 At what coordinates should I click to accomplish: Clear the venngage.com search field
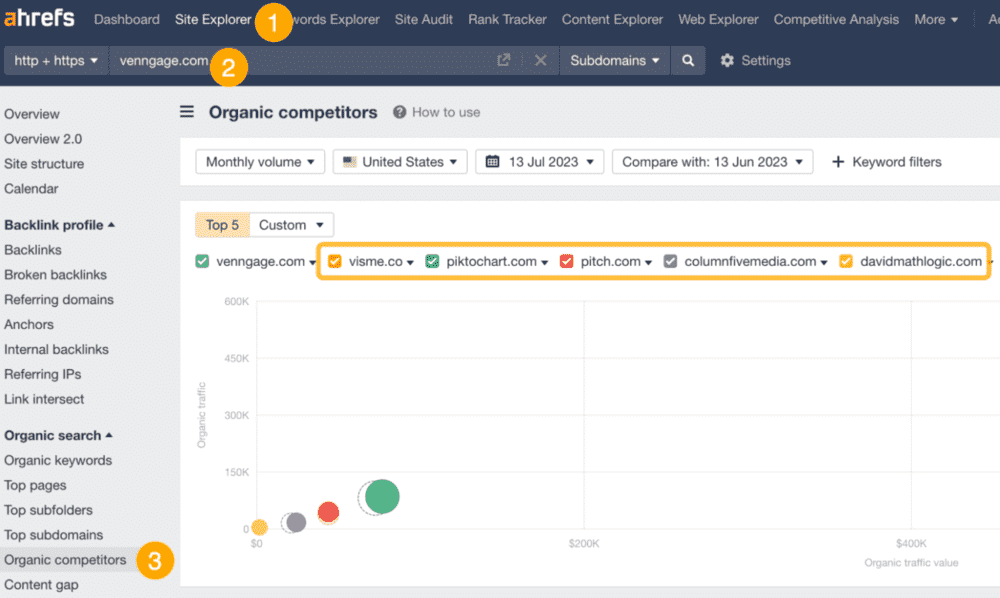click(540, 60)
